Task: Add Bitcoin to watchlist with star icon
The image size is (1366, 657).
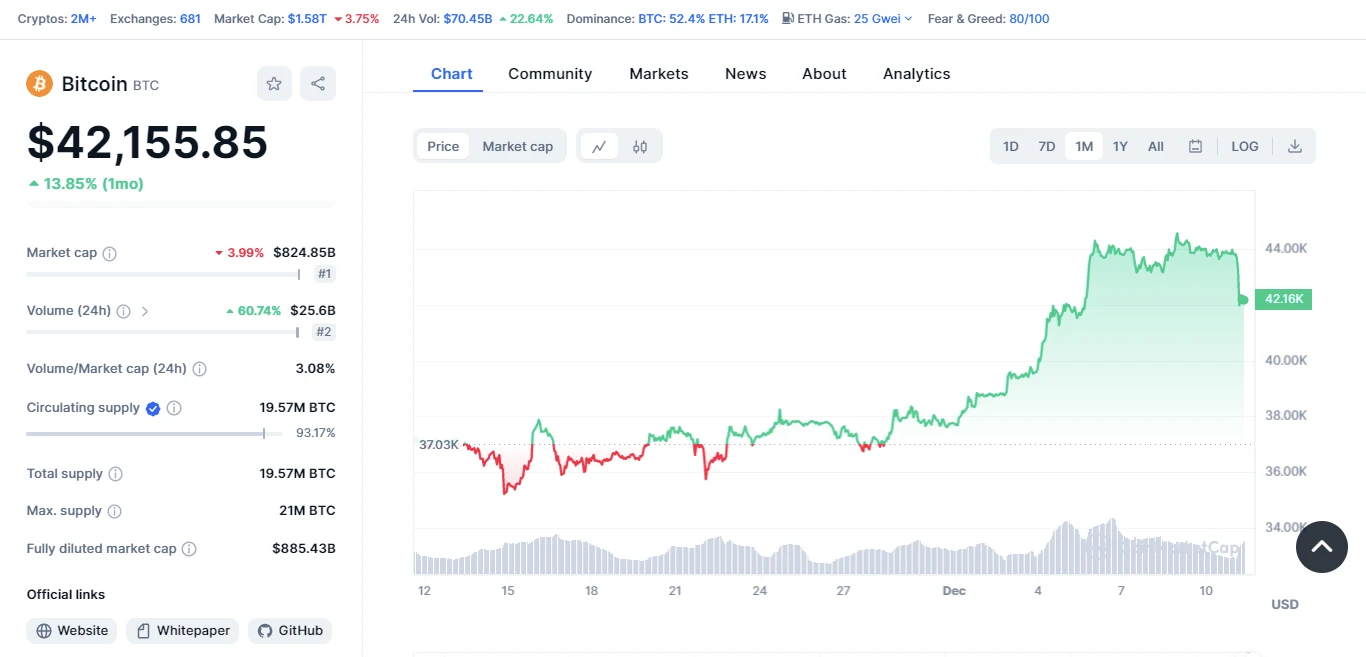Action: pos(274,84)
